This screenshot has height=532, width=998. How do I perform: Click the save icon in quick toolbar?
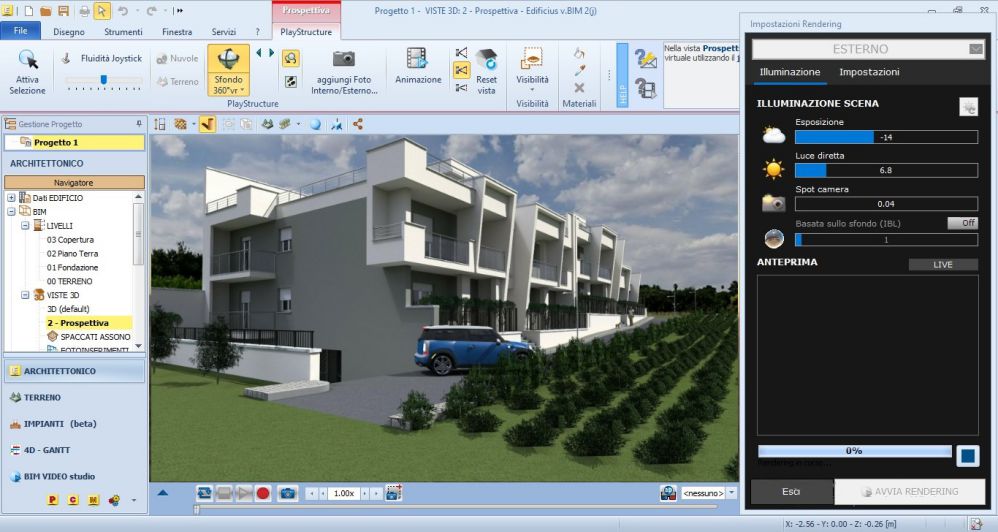[63, 11]
